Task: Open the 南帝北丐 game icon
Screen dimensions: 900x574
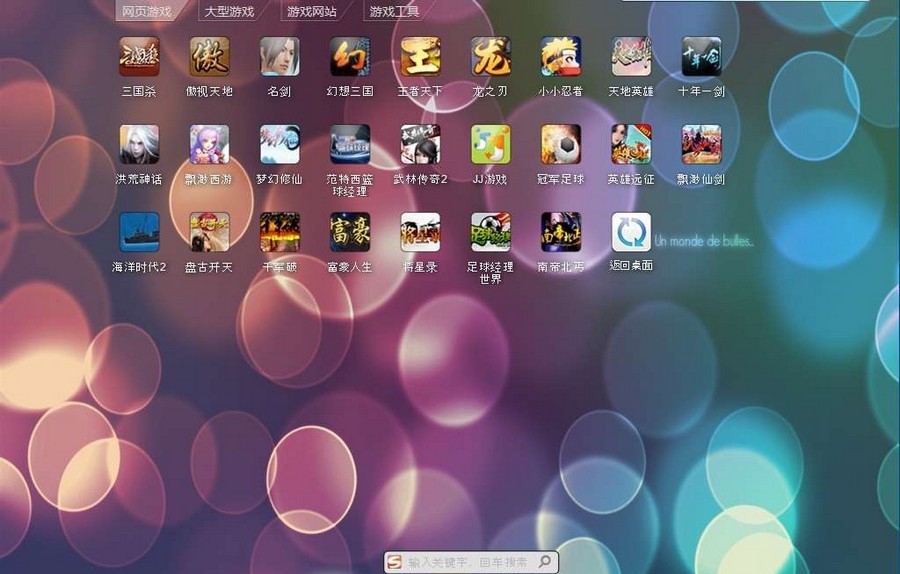Action: click(x=561, y=232)
